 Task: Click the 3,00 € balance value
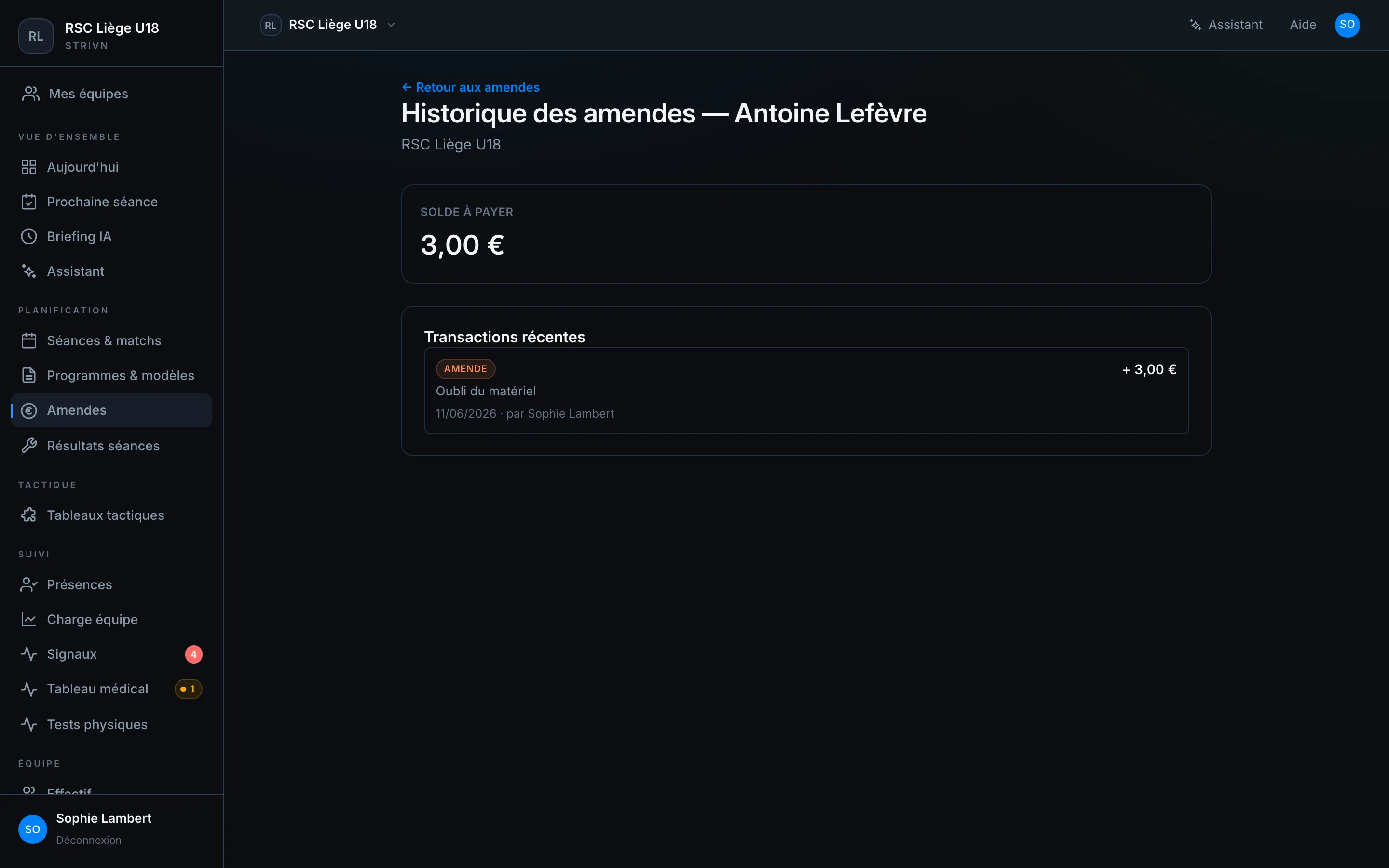click(x=463, y=245)
